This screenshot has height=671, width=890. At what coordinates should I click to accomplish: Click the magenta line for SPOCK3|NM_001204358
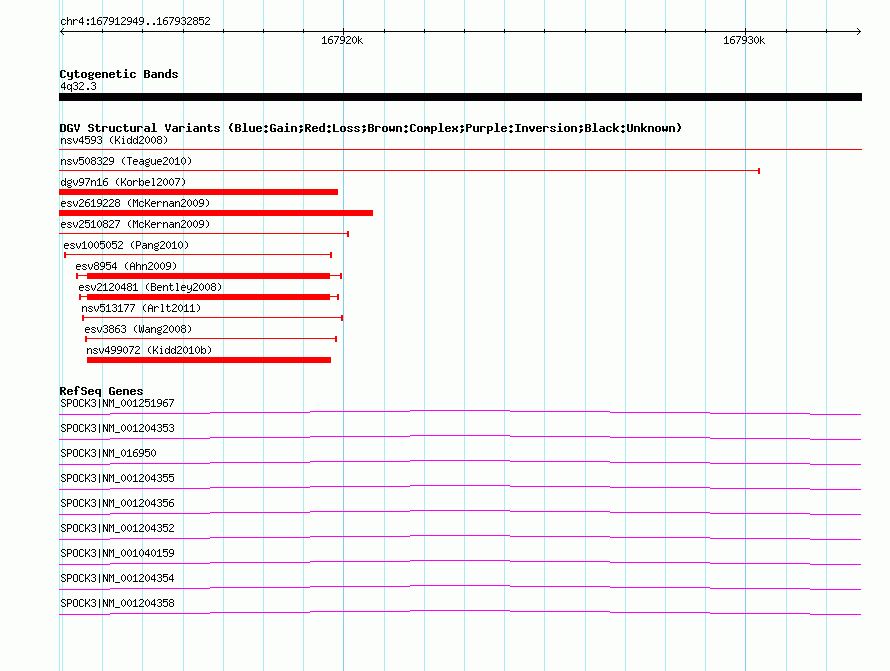click(460, 612)
